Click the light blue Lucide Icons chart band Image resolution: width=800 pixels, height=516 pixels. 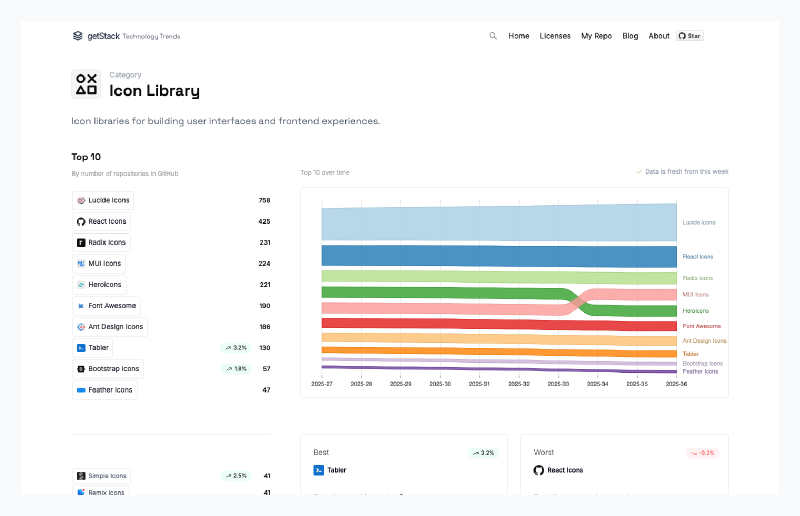pos(498,222)
